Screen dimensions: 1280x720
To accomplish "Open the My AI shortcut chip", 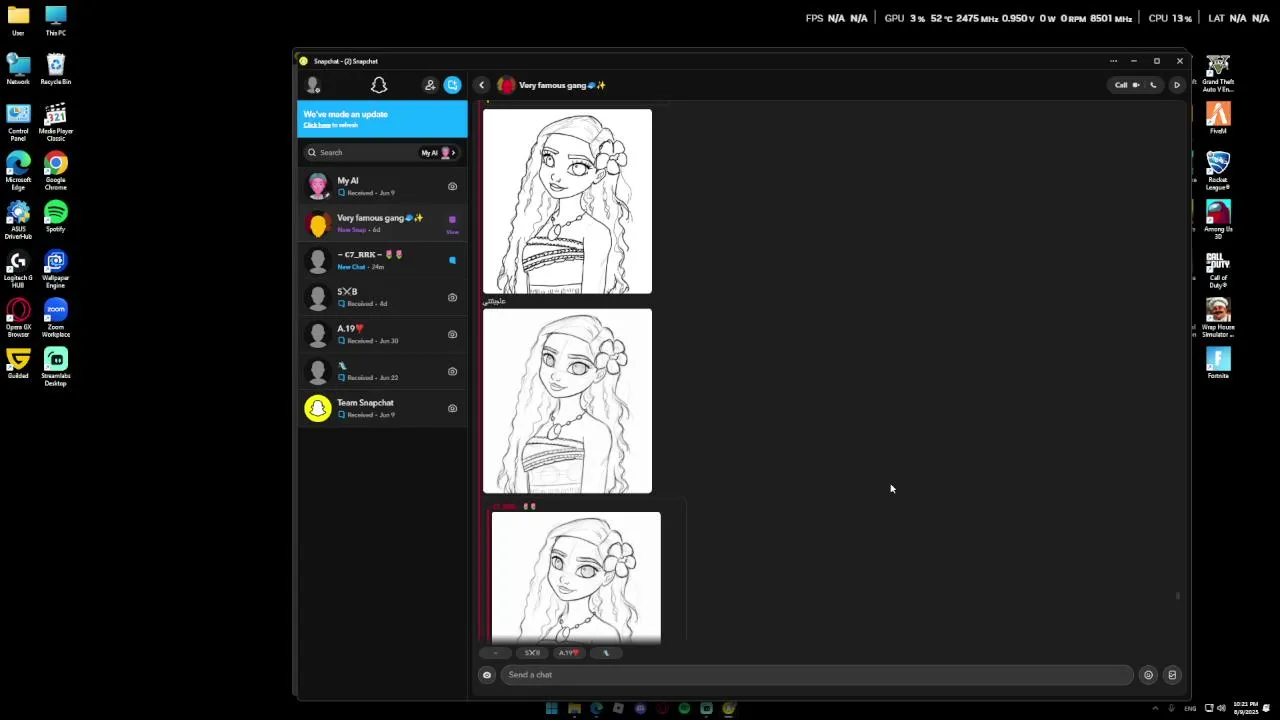I will coord(438,152).
